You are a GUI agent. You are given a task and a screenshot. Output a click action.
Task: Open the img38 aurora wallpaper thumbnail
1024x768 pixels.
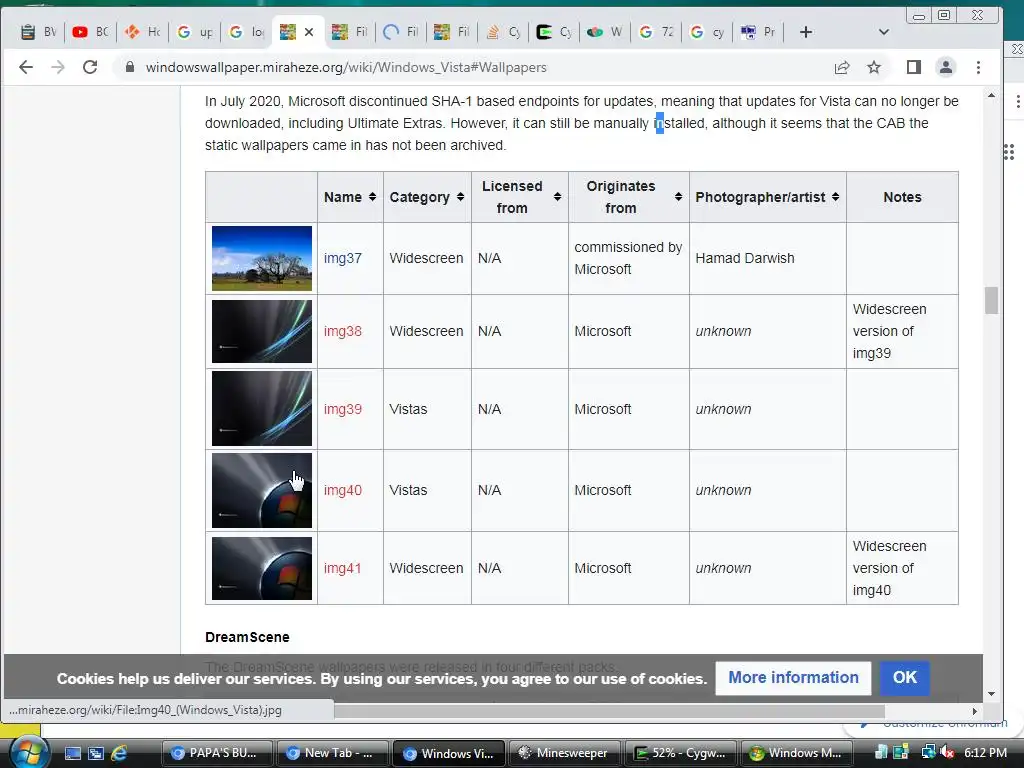[x=262, y=331]
